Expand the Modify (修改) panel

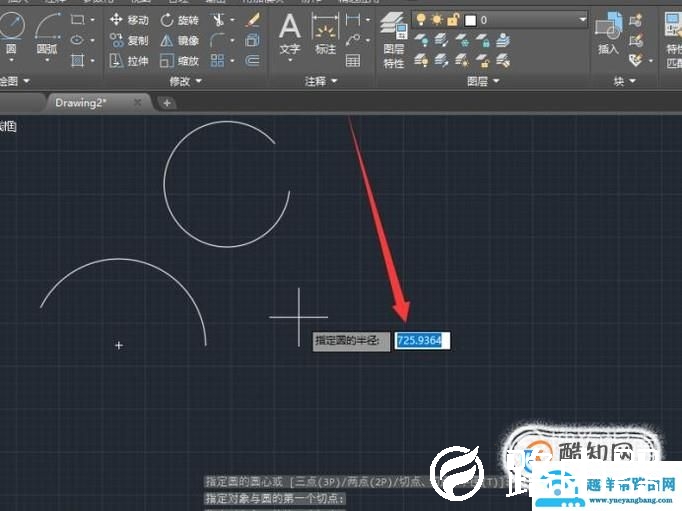coord(185,81)
